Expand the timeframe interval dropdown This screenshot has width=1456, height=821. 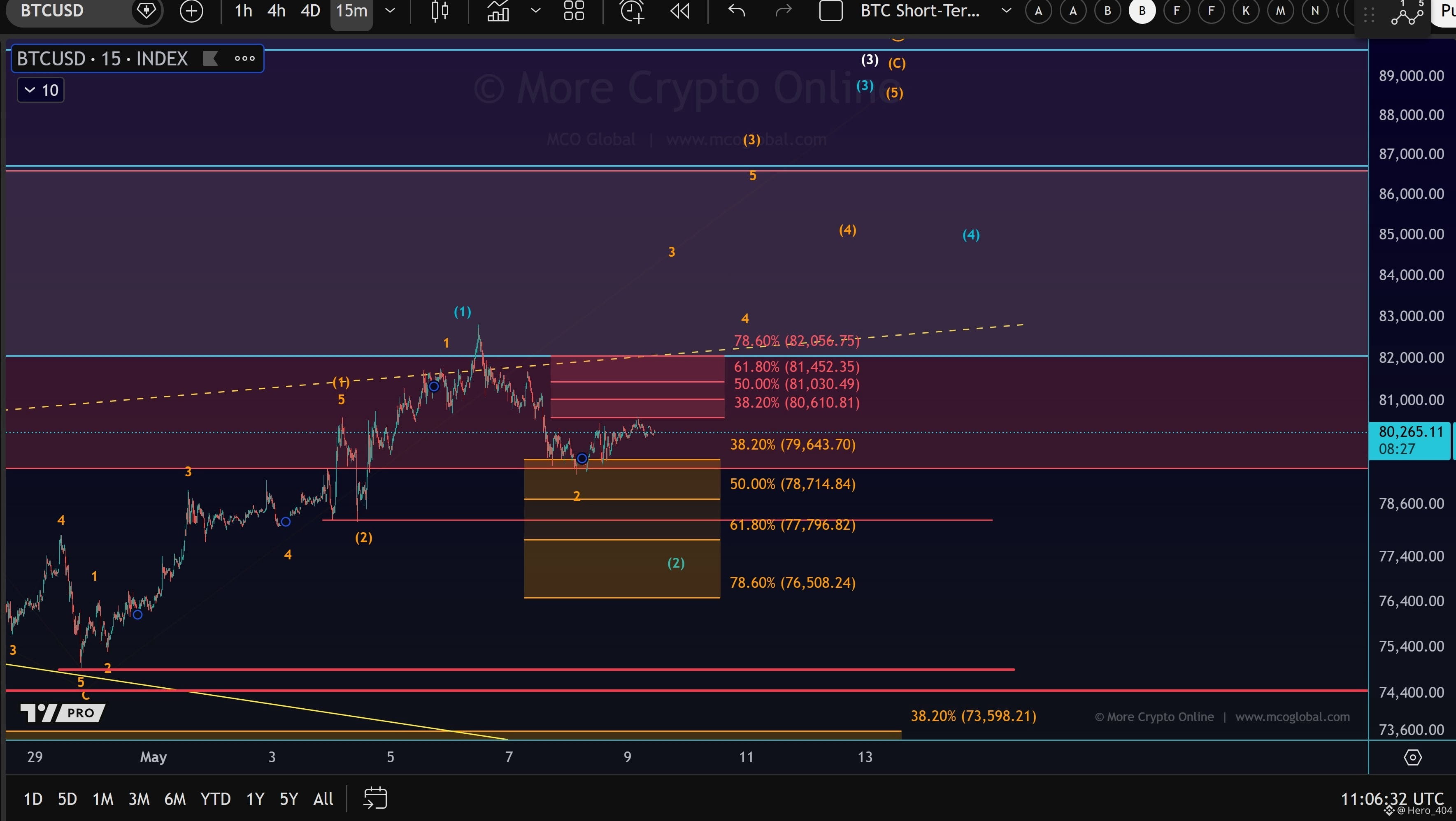[x=390, y=11]
